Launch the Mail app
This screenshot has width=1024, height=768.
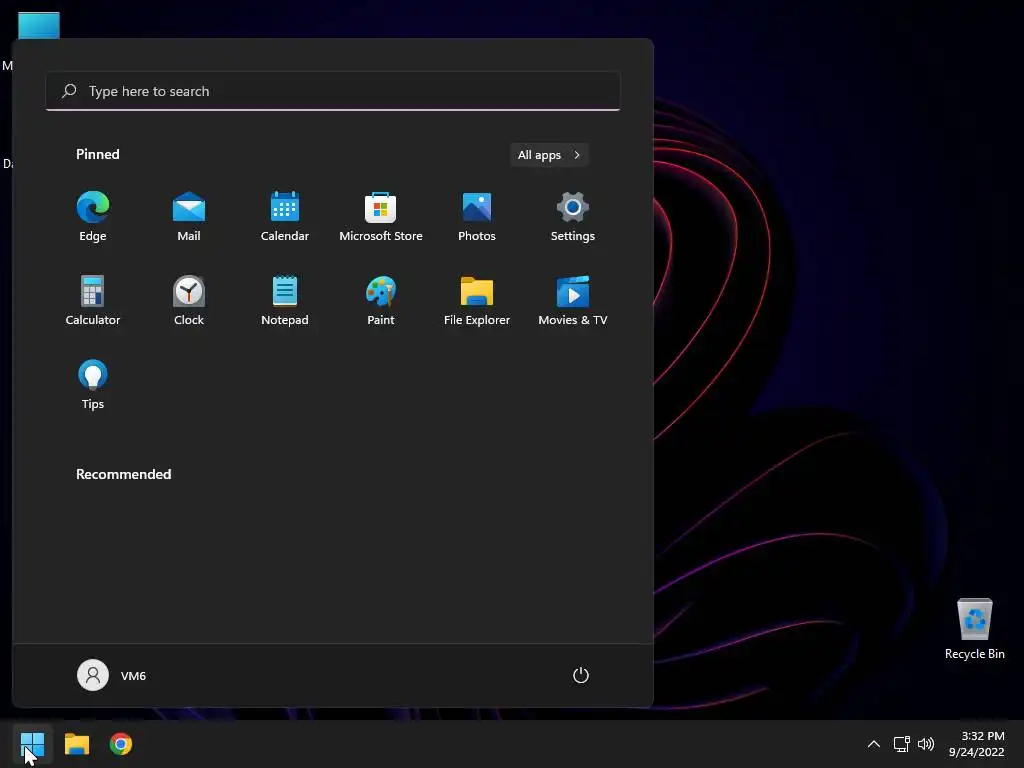[x=189, y=217]
